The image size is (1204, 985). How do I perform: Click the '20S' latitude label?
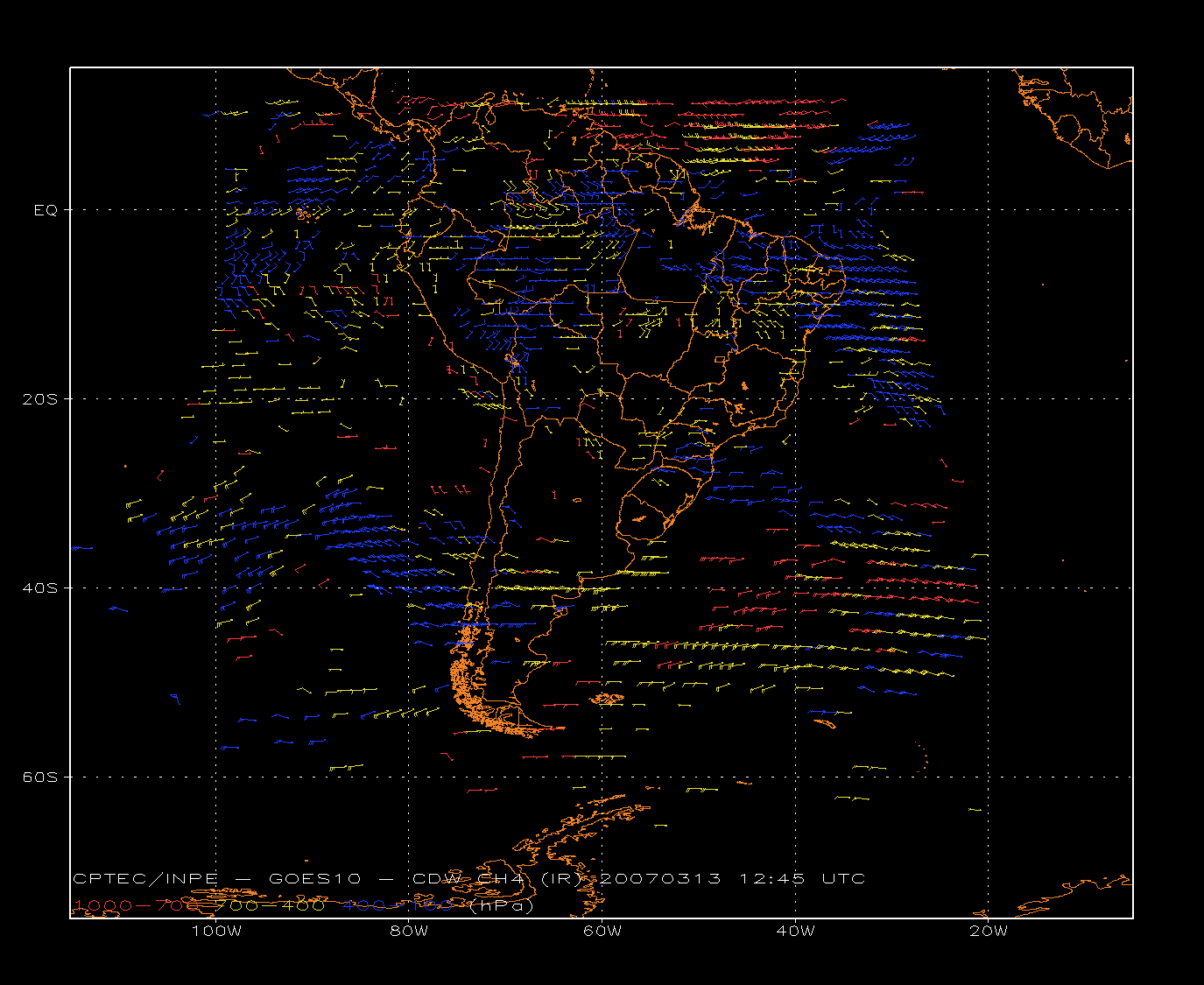pyautogui.click(x=39, y=399)
